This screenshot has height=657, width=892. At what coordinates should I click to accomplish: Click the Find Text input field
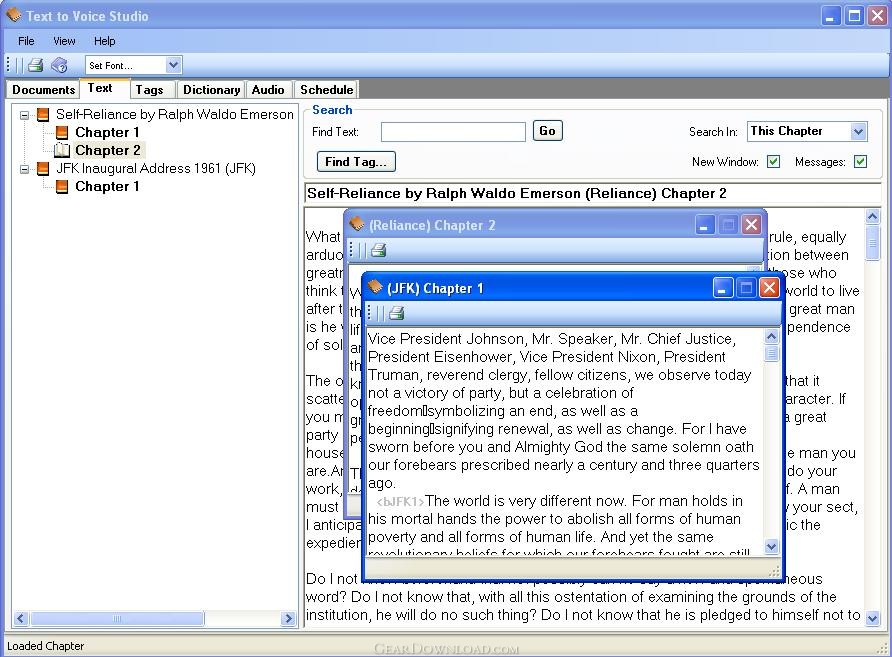[x=453, y=131]
